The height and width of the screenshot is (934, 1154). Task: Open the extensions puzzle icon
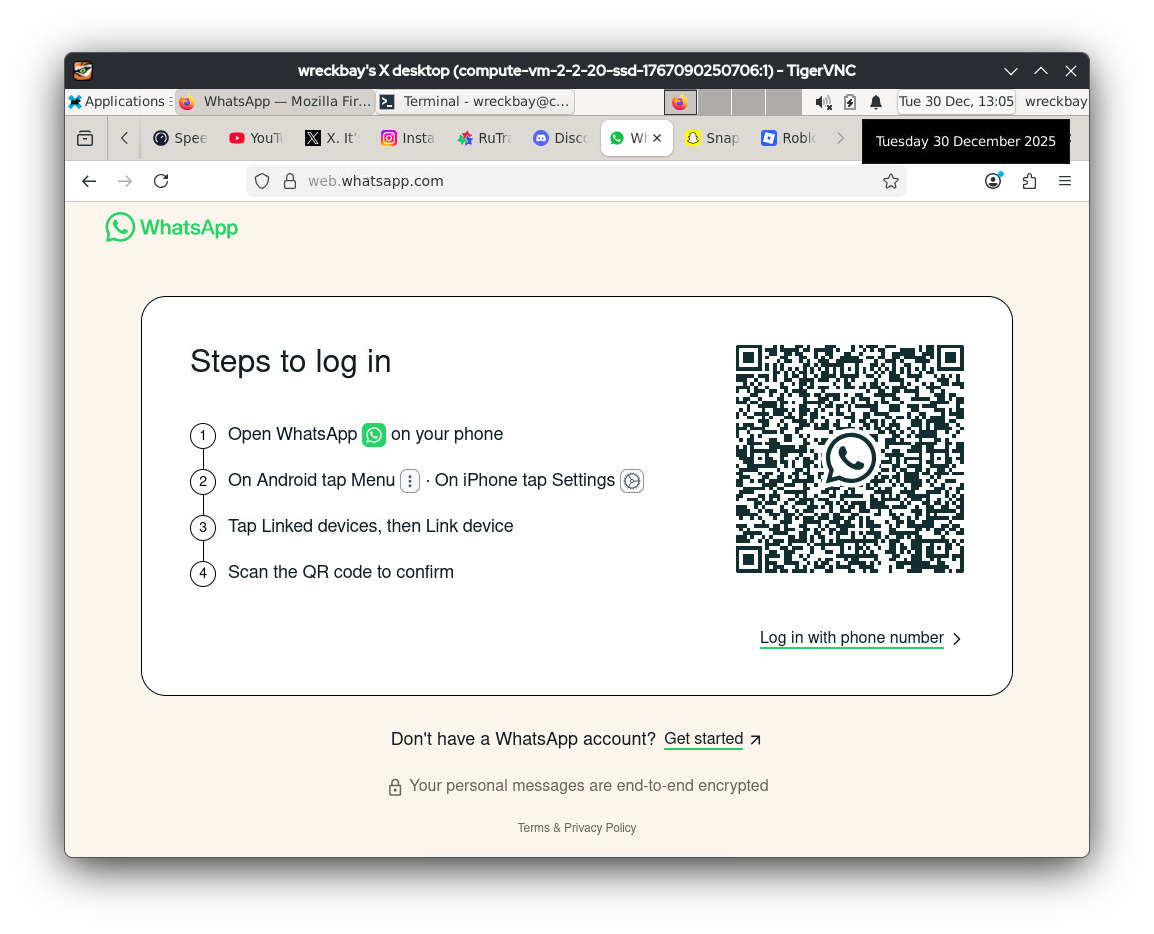click(x=1029, y=181)
